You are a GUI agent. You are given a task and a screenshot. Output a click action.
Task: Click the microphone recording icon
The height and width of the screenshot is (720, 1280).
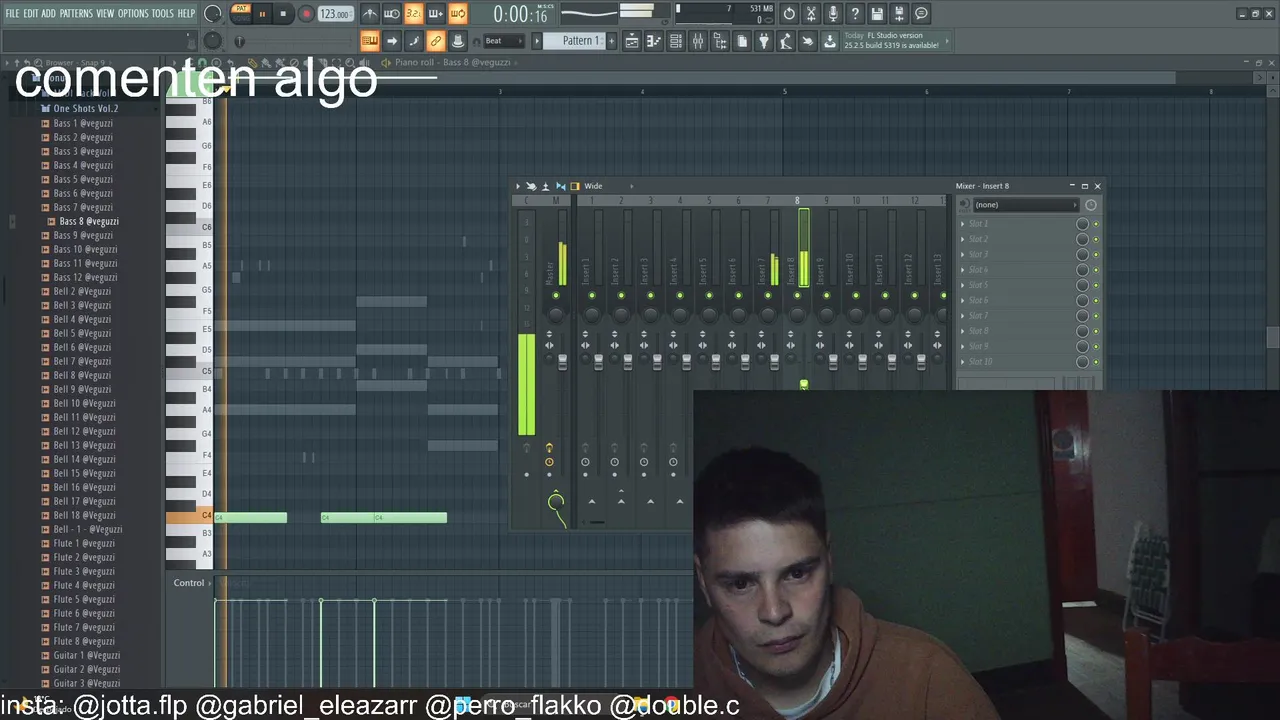833,14
